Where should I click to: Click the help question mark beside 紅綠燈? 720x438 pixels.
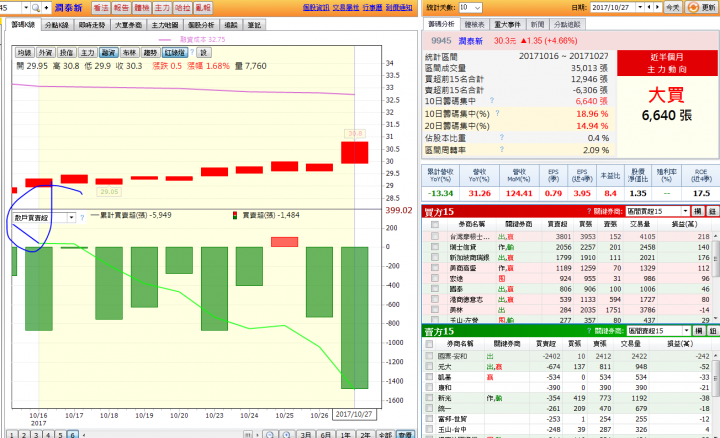[x=192, y=52]
